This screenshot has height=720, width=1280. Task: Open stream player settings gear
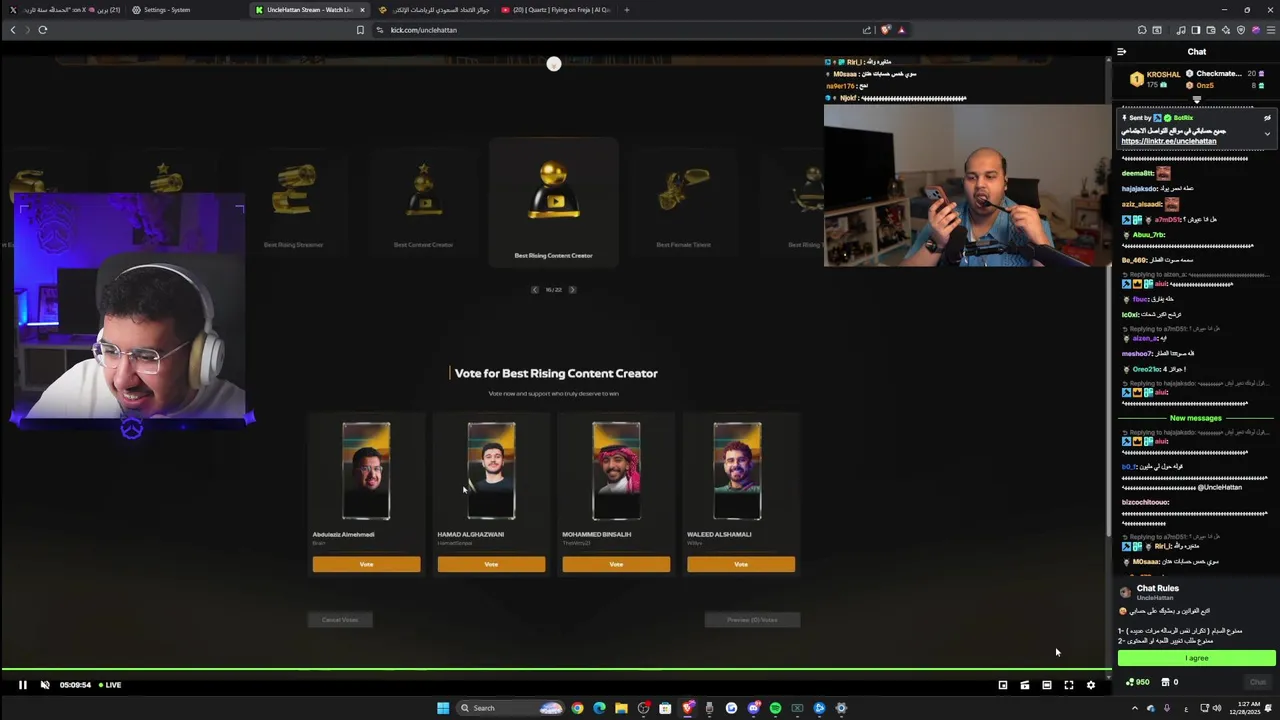[1091, 685]
